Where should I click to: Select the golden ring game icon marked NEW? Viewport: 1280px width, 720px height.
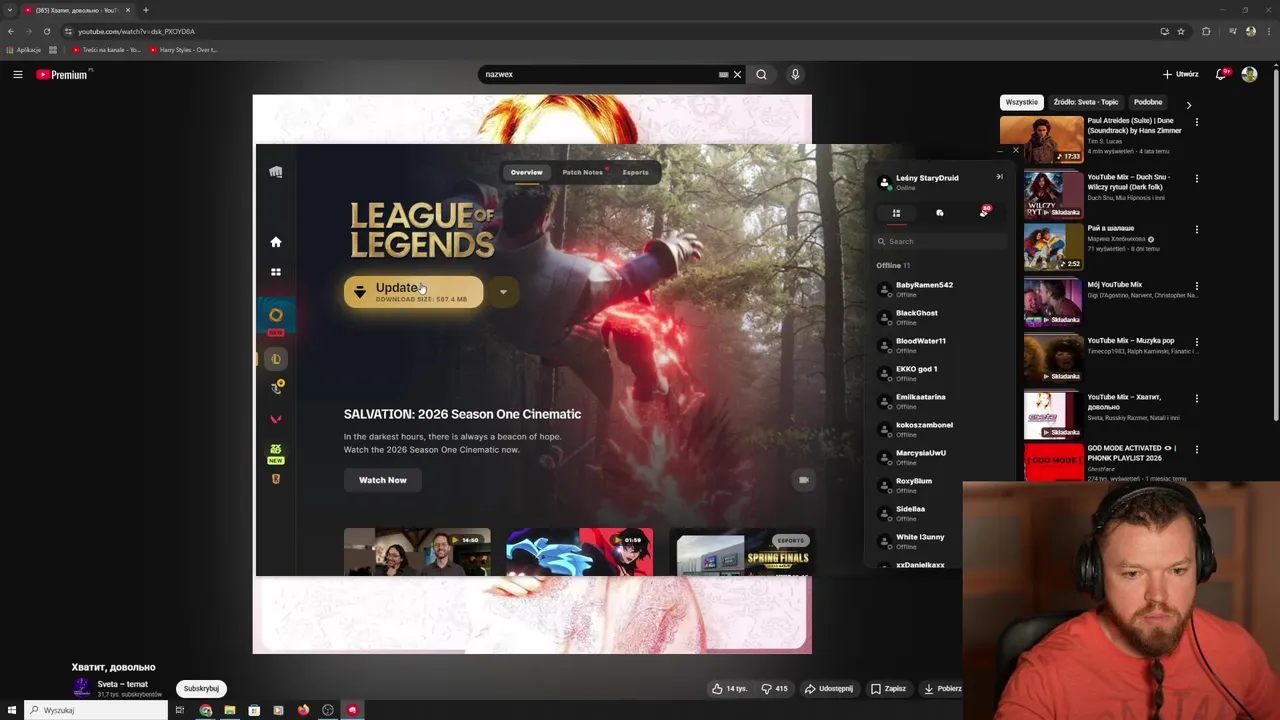pyautogui.click(x=276, y=316)
